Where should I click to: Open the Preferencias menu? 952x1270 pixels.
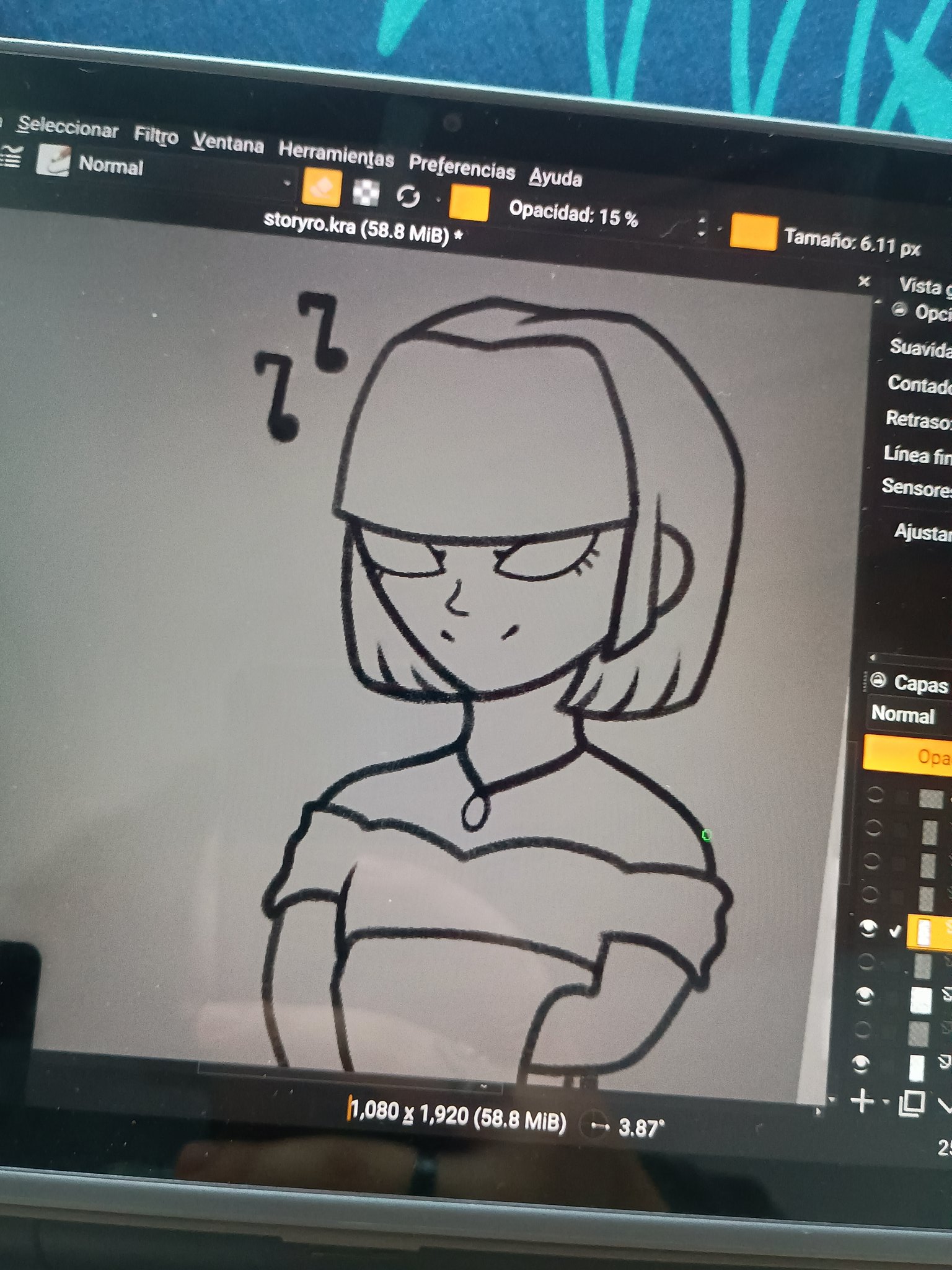click(x=462, y=167)
